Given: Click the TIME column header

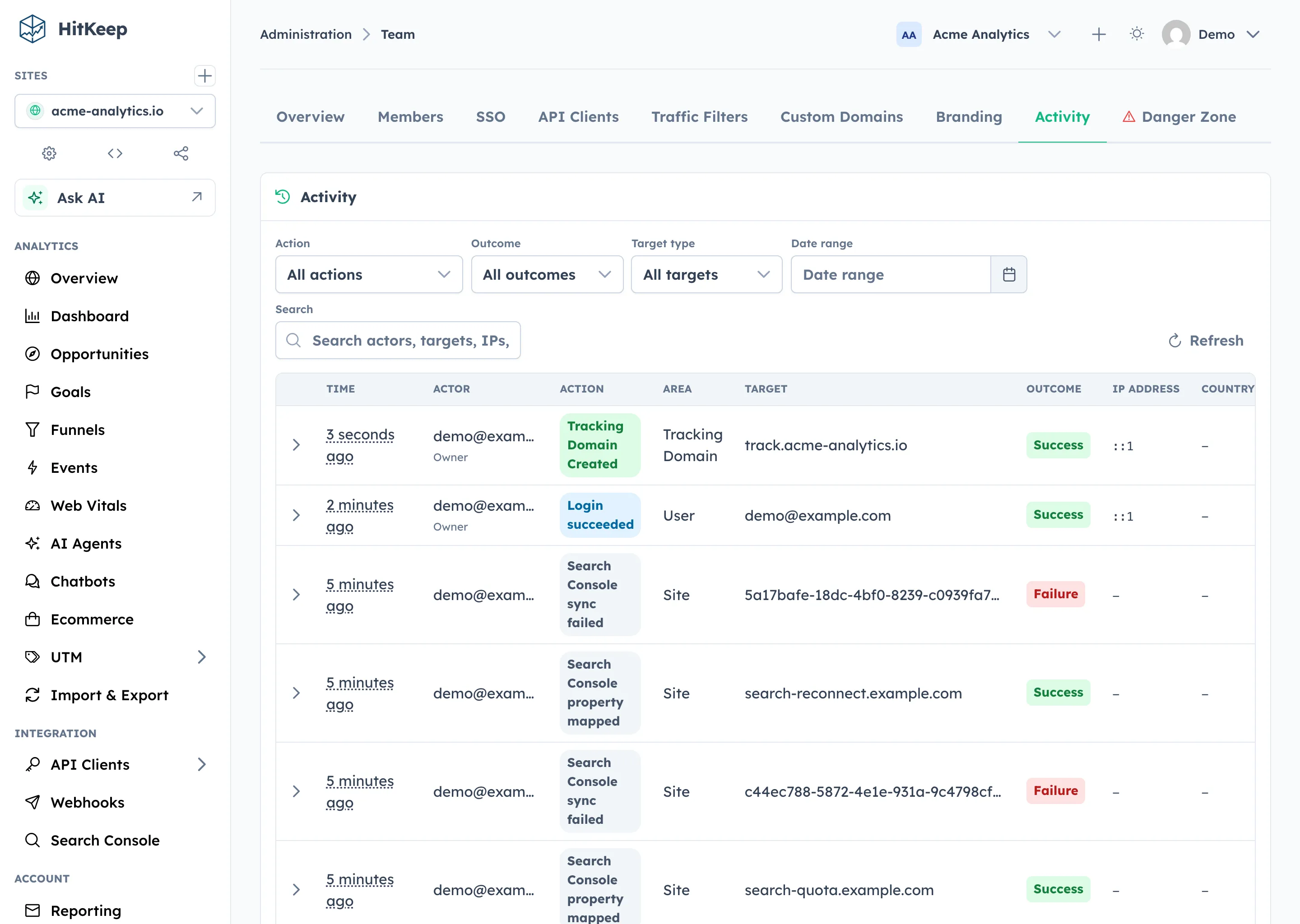Looking at the screenshot, I should pyautogui.click(x=340, y=388).
